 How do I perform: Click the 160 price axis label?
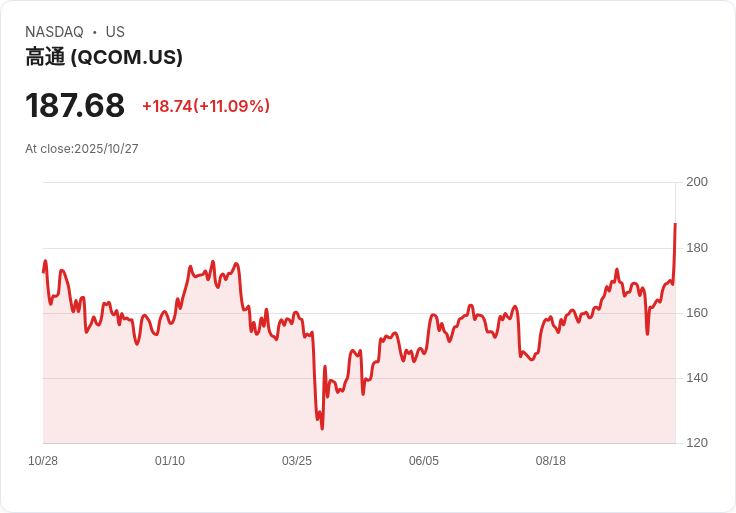pyautogui.click(x=697, y=313)
